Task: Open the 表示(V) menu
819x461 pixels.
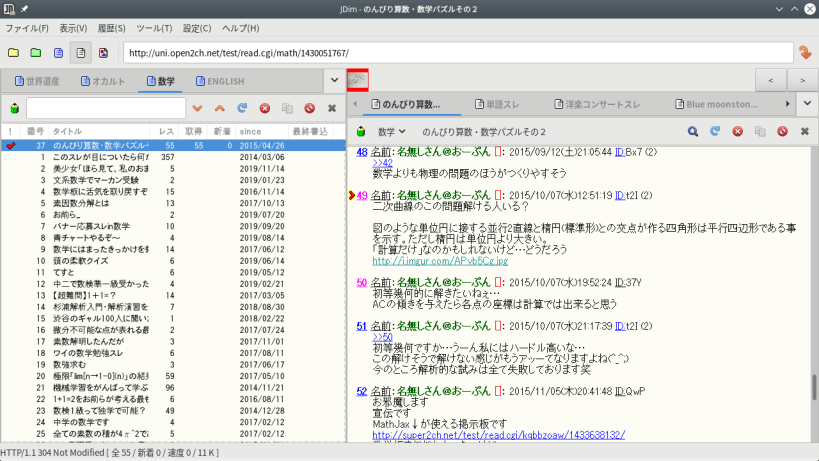Action: pos(73,28)
